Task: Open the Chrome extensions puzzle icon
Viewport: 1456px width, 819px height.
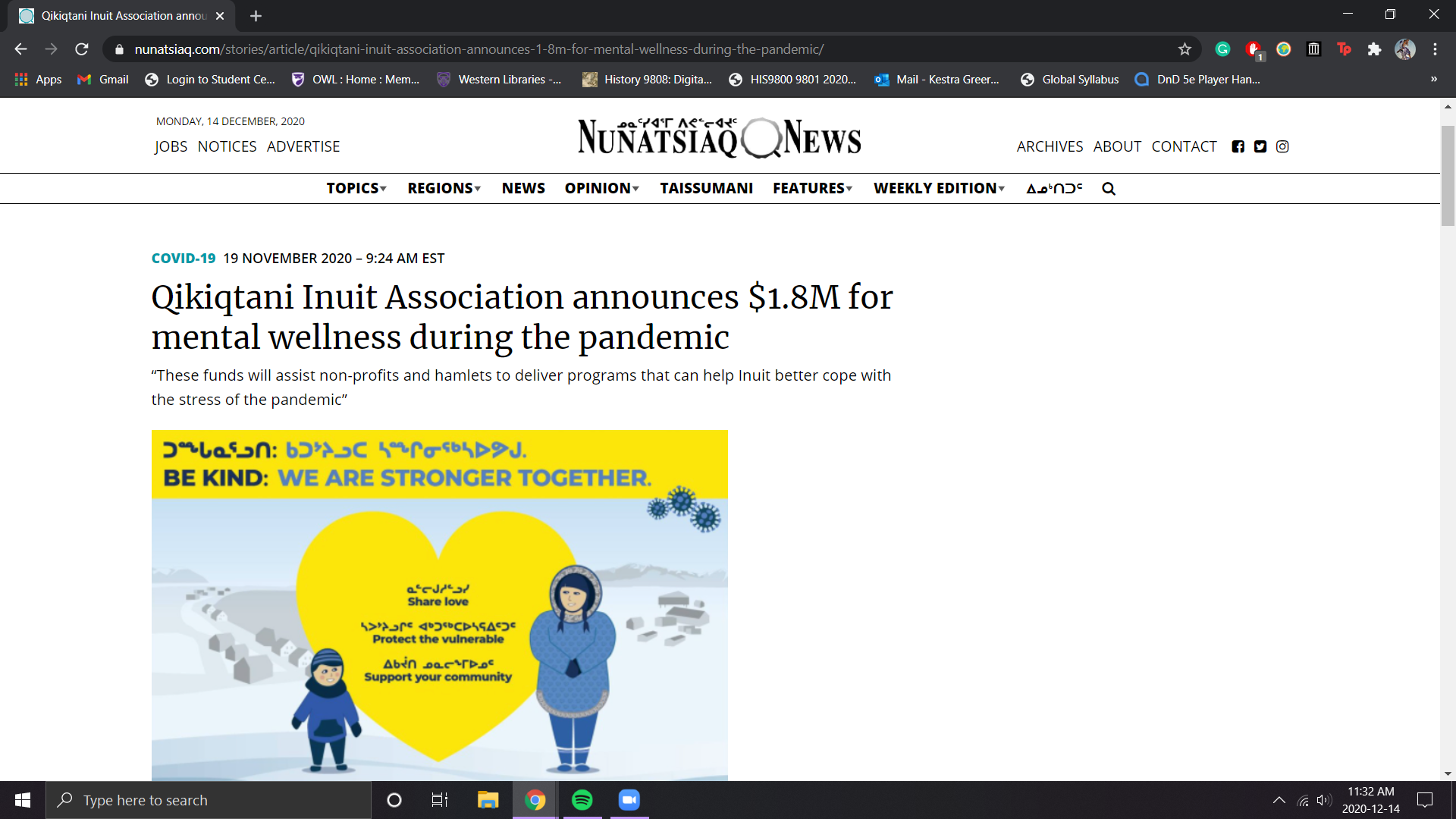Action: (1374, 49)
